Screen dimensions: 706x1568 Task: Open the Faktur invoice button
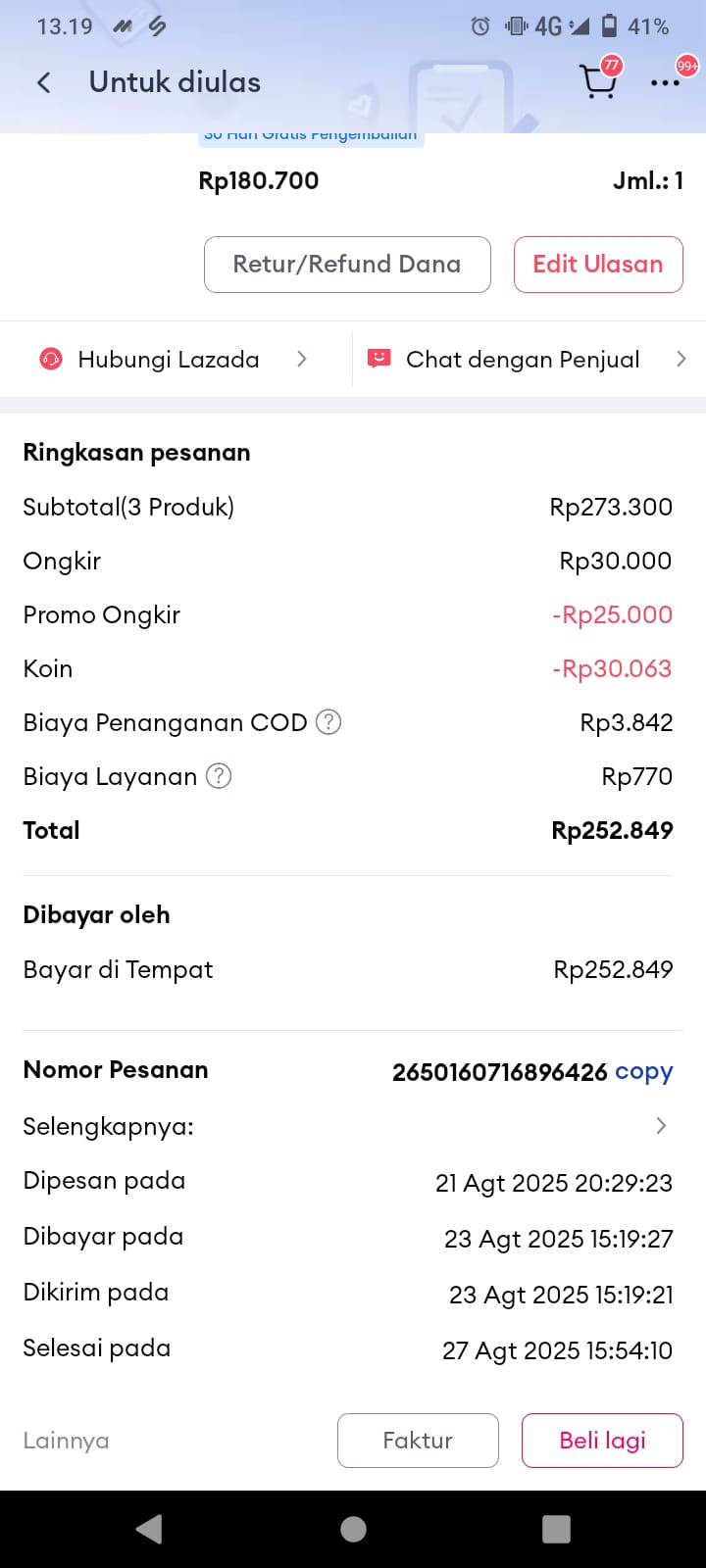(x=418, y=1441)
